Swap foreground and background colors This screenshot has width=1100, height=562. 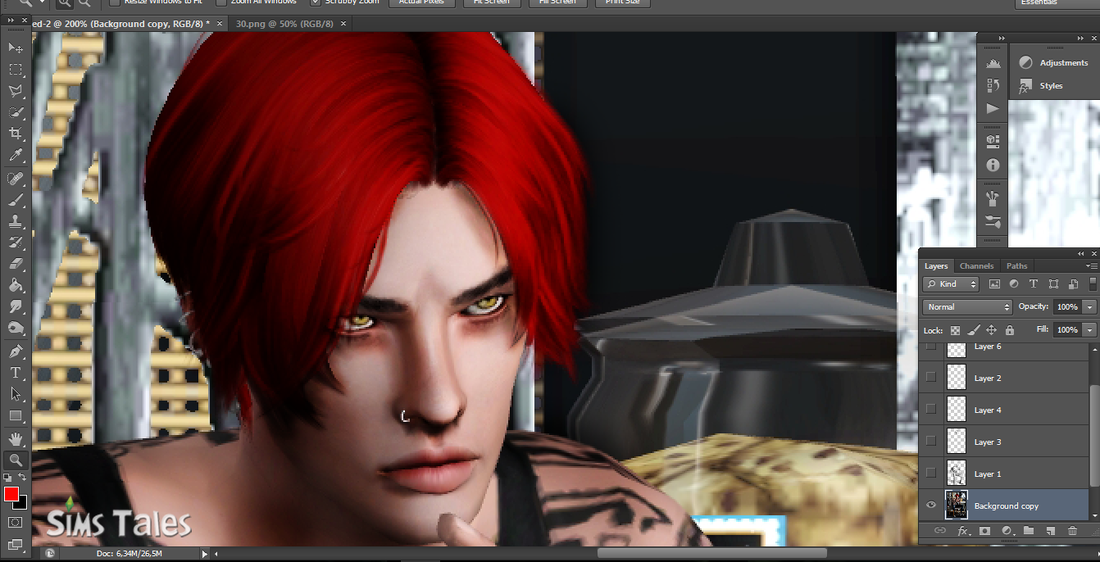click(22, 477)
